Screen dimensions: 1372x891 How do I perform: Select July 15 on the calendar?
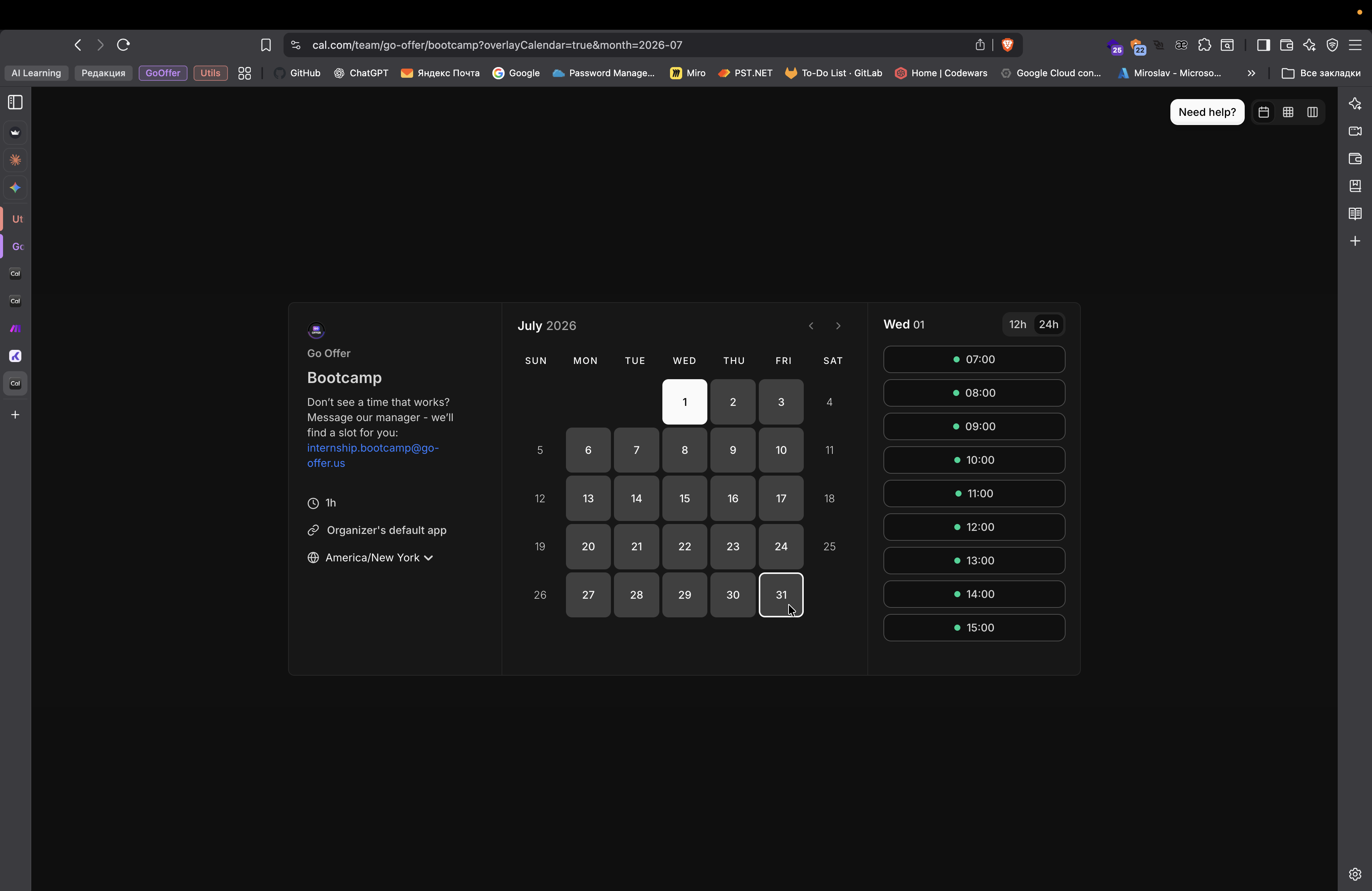click(x=684, y=498)
